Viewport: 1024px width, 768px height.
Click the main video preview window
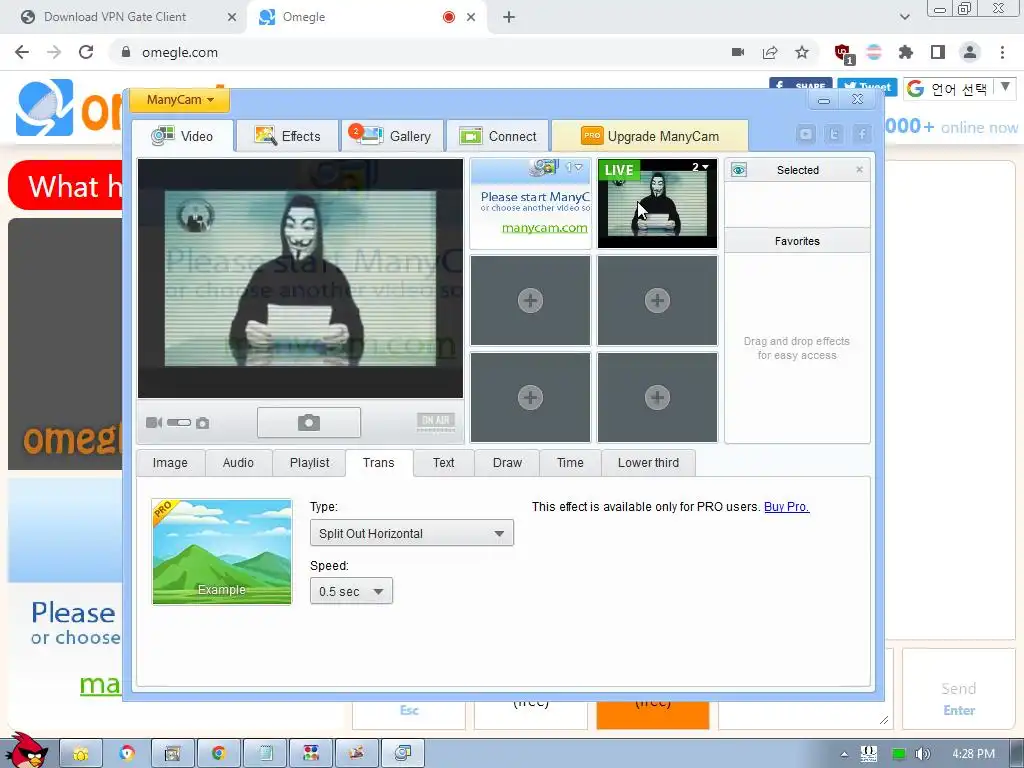(x=300, y=278)
